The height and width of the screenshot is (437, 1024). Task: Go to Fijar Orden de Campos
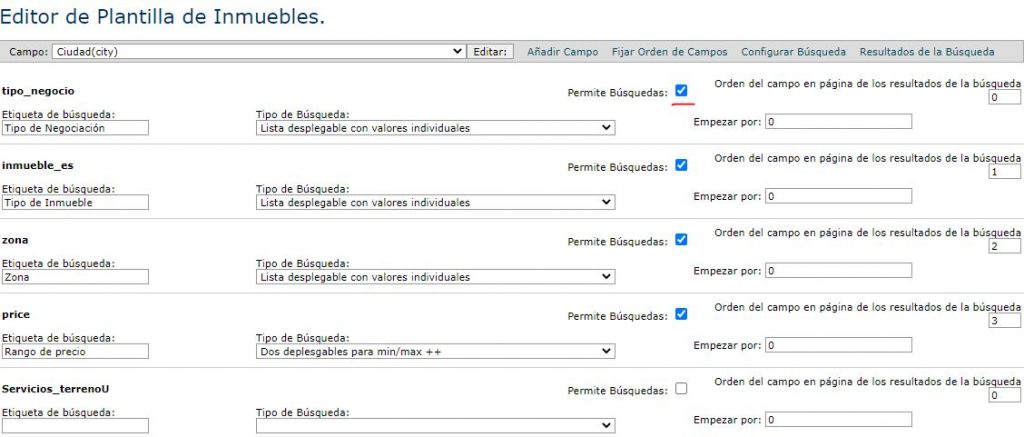tap(669, 52)
